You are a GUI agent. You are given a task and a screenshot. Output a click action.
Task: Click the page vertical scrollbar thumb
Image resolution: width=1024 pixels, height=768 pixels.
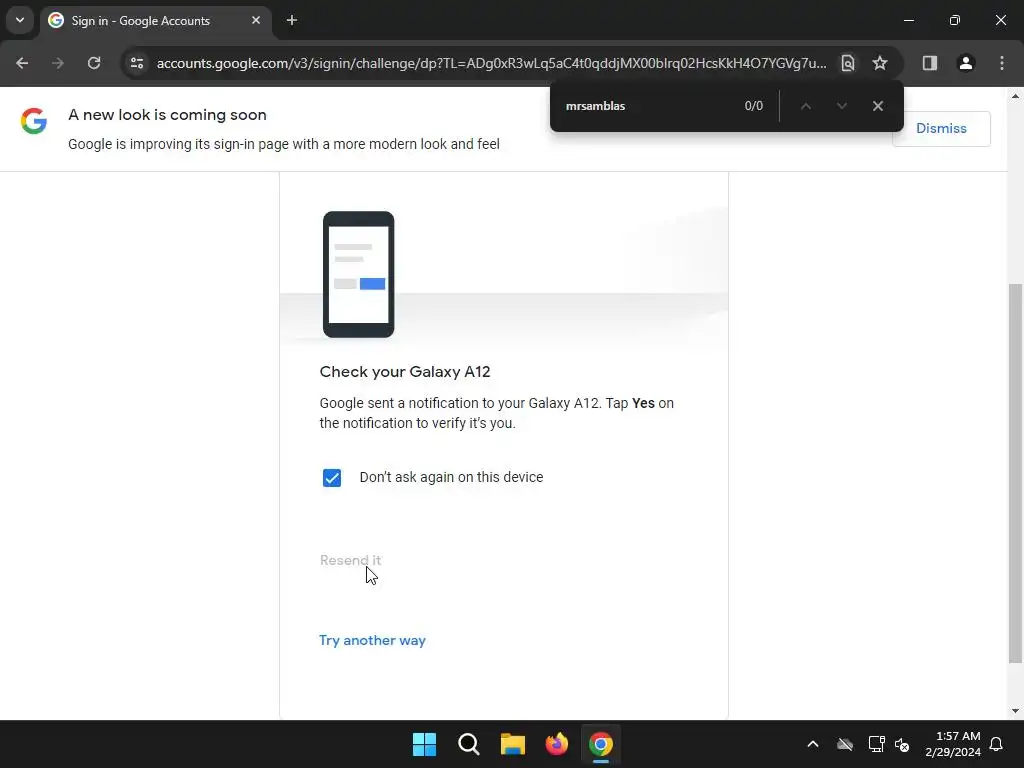pyautogui.click(x=1015, y=473)
